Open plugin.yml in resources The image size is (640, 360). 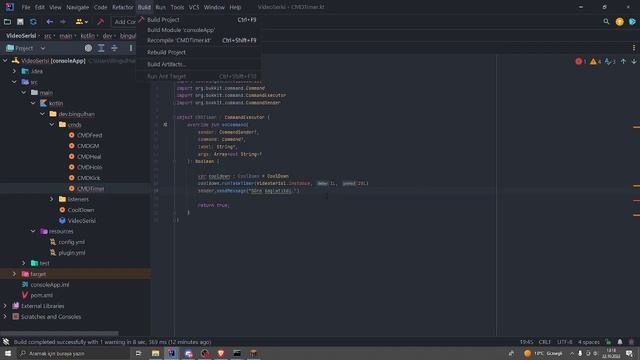[72, 253]
